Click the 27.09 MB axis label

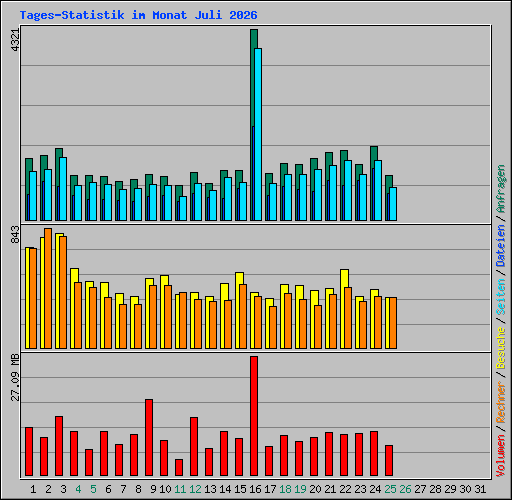click(15, 377)
